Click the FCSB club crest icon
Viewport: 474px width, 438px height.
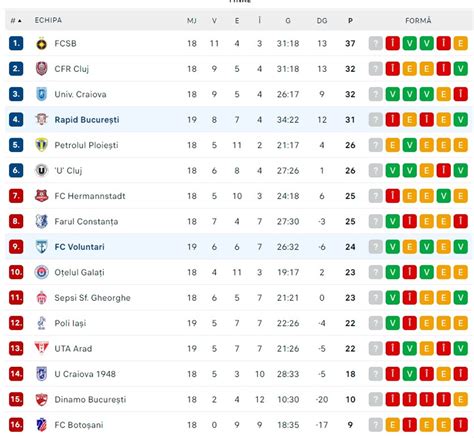(x=42, y=44)
